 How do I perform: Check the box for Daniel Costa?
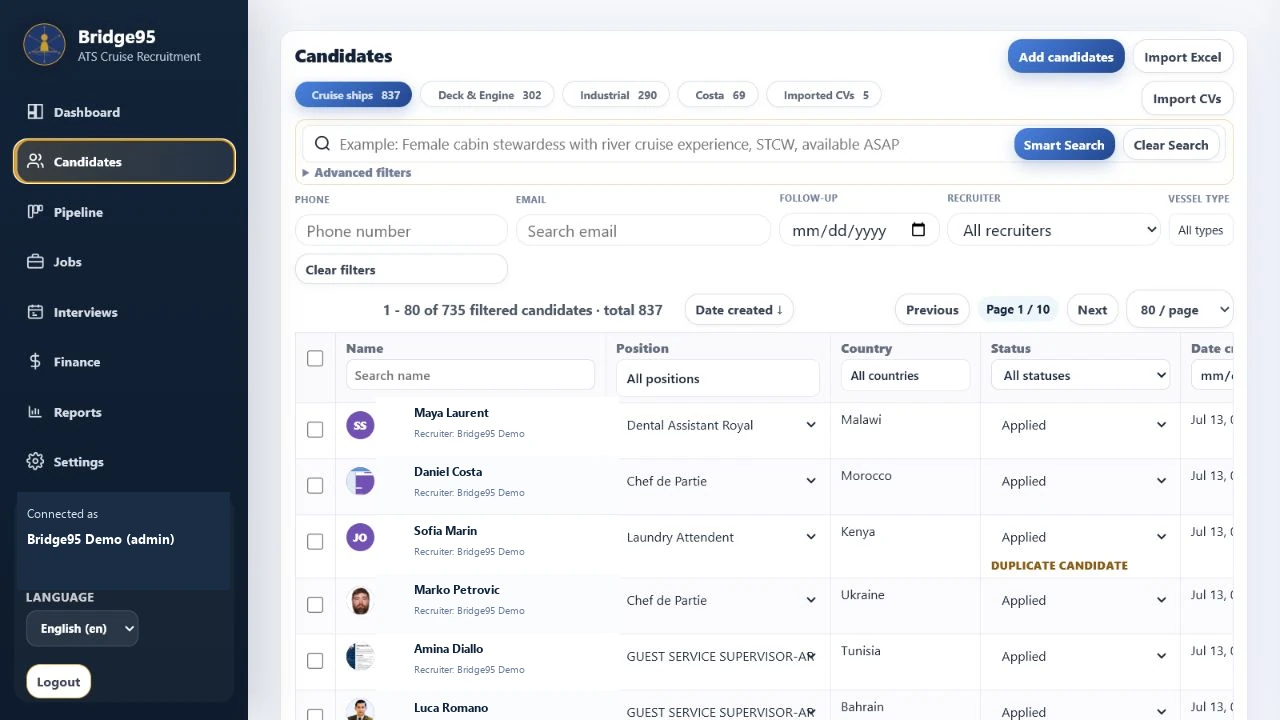(315, 485)
